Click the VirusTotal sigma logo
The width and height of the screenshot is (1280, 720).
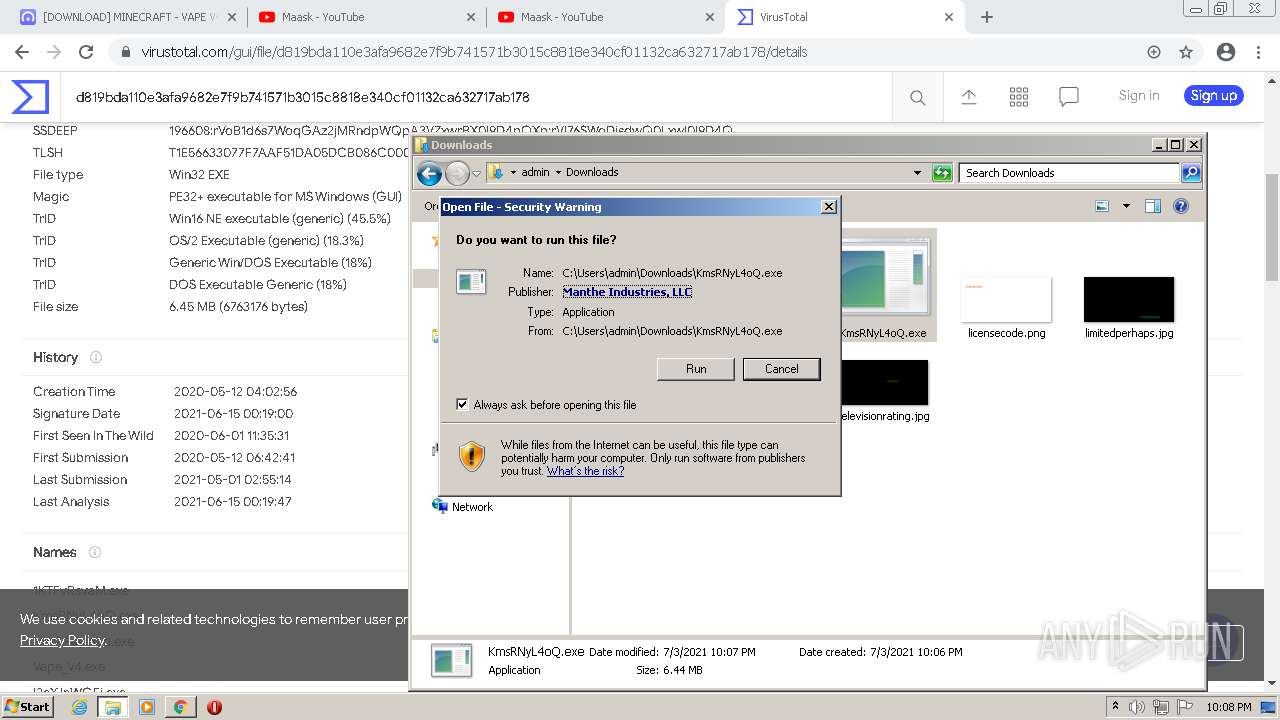(x=30, y=96)
